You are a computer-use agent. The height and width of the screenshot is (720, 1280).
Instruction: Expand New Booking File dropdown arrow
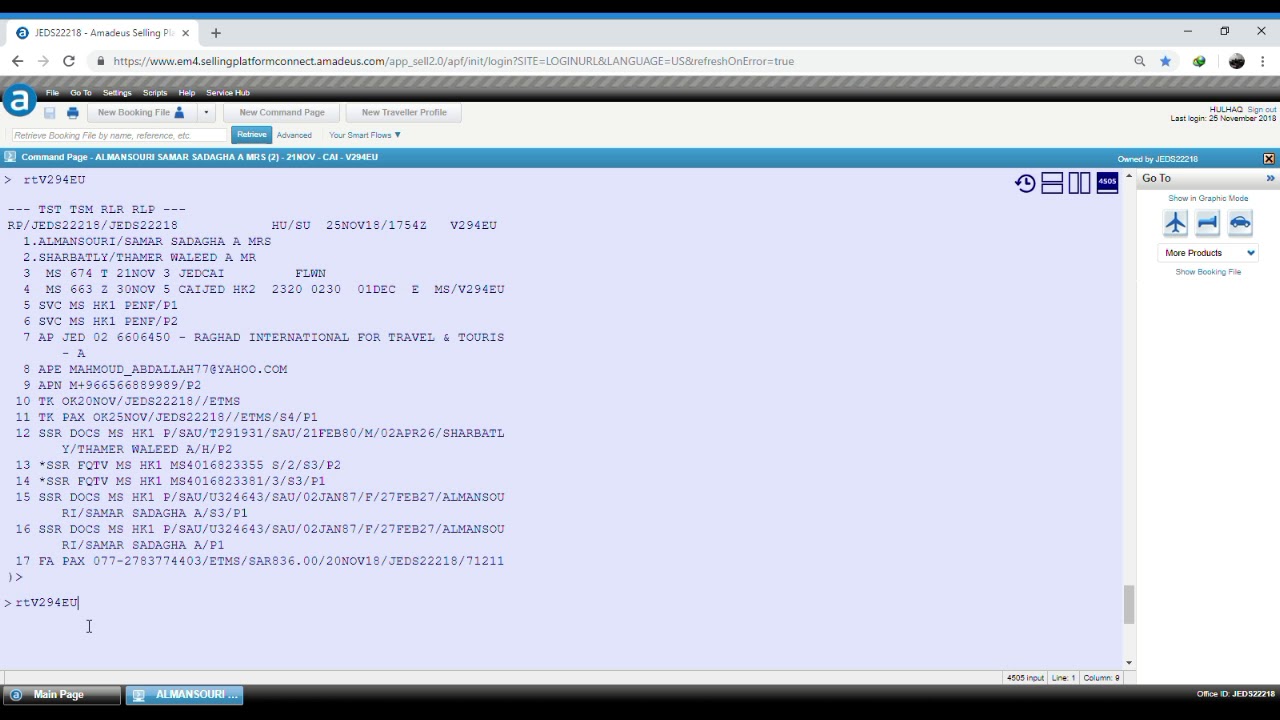tap(206, 113)
